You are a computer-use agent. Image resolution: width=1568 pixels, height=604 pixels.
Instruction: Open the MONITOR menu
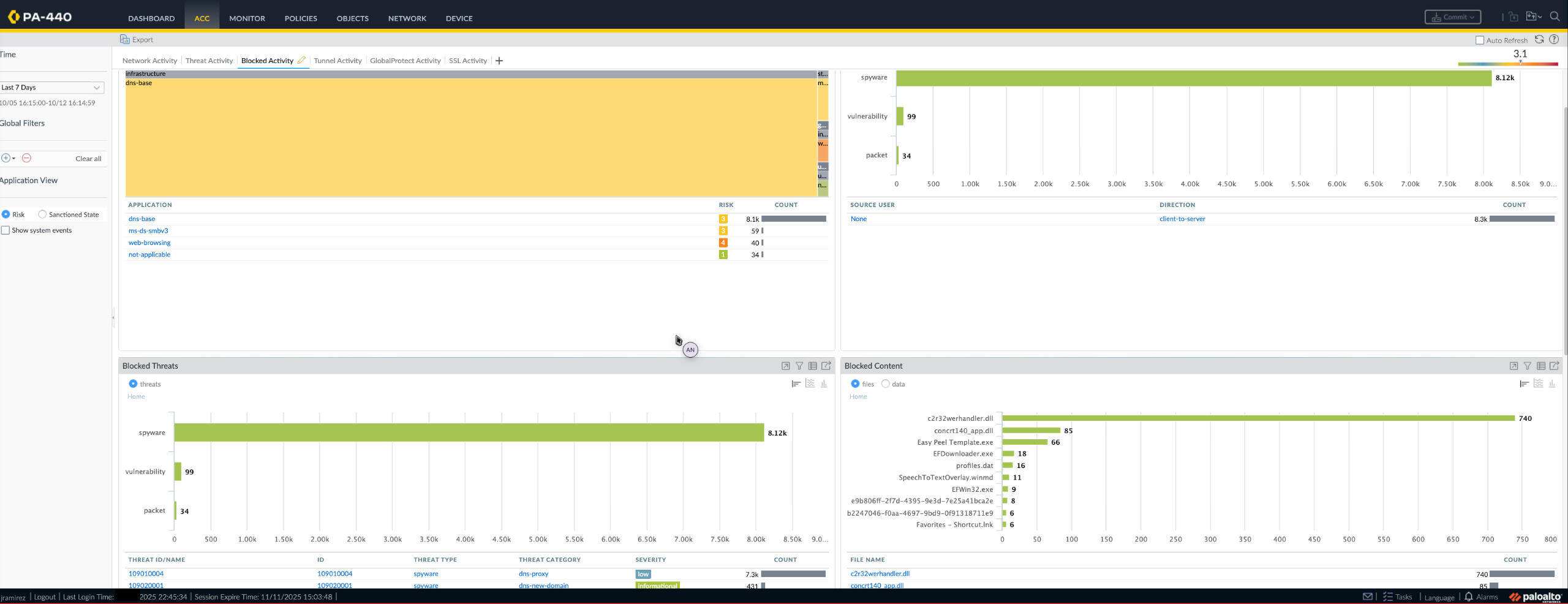click(247, 18)
